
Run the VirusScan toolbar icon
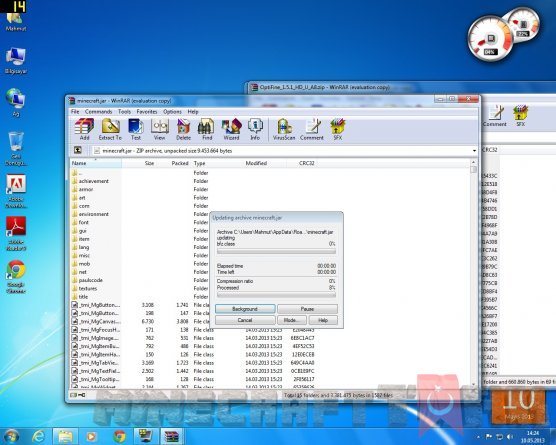click(284, 129)
